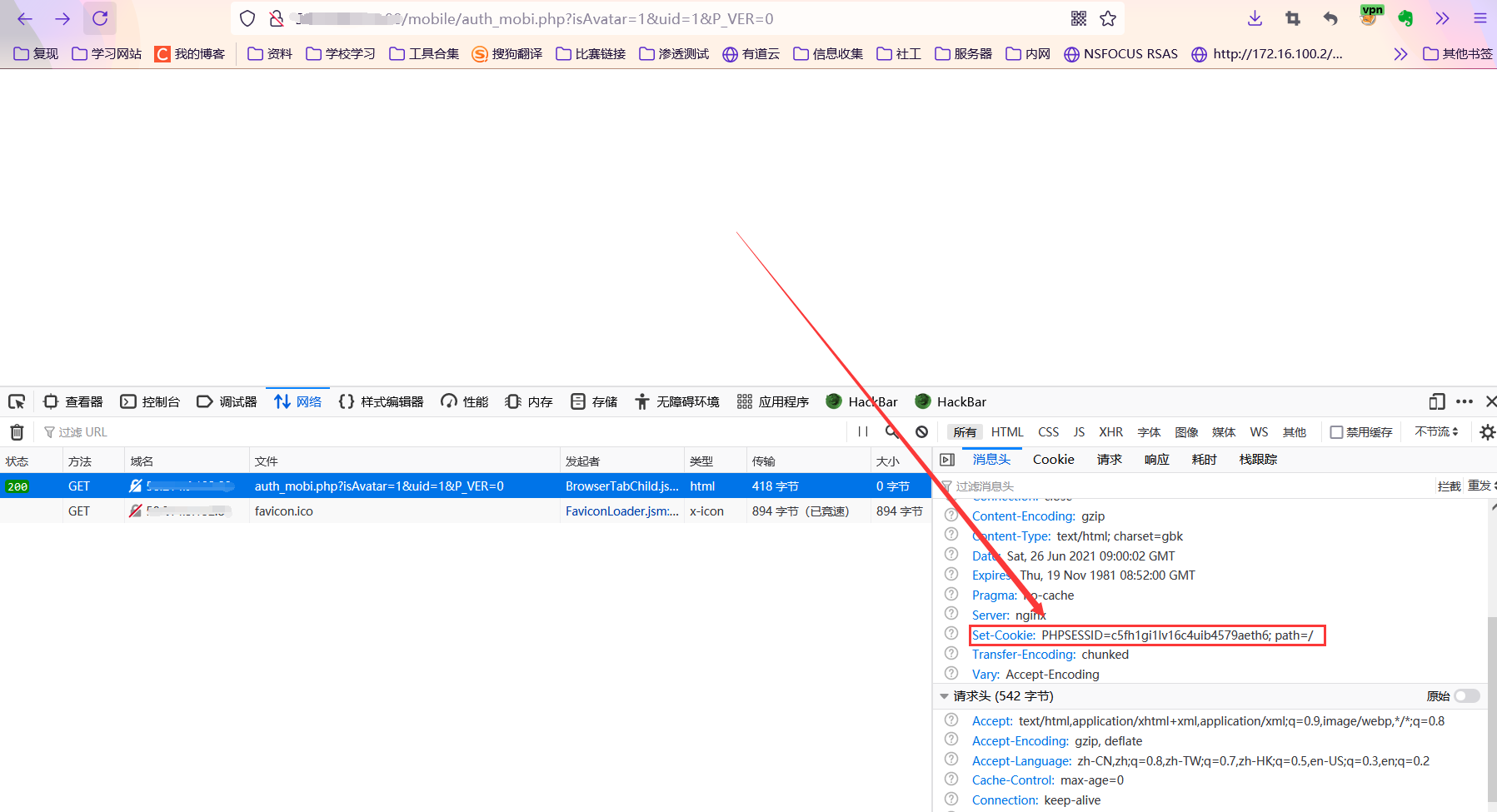Open the search requests magnifier
The width and height of the screenshot is (1497, 812).
click(x=891, y=431)
